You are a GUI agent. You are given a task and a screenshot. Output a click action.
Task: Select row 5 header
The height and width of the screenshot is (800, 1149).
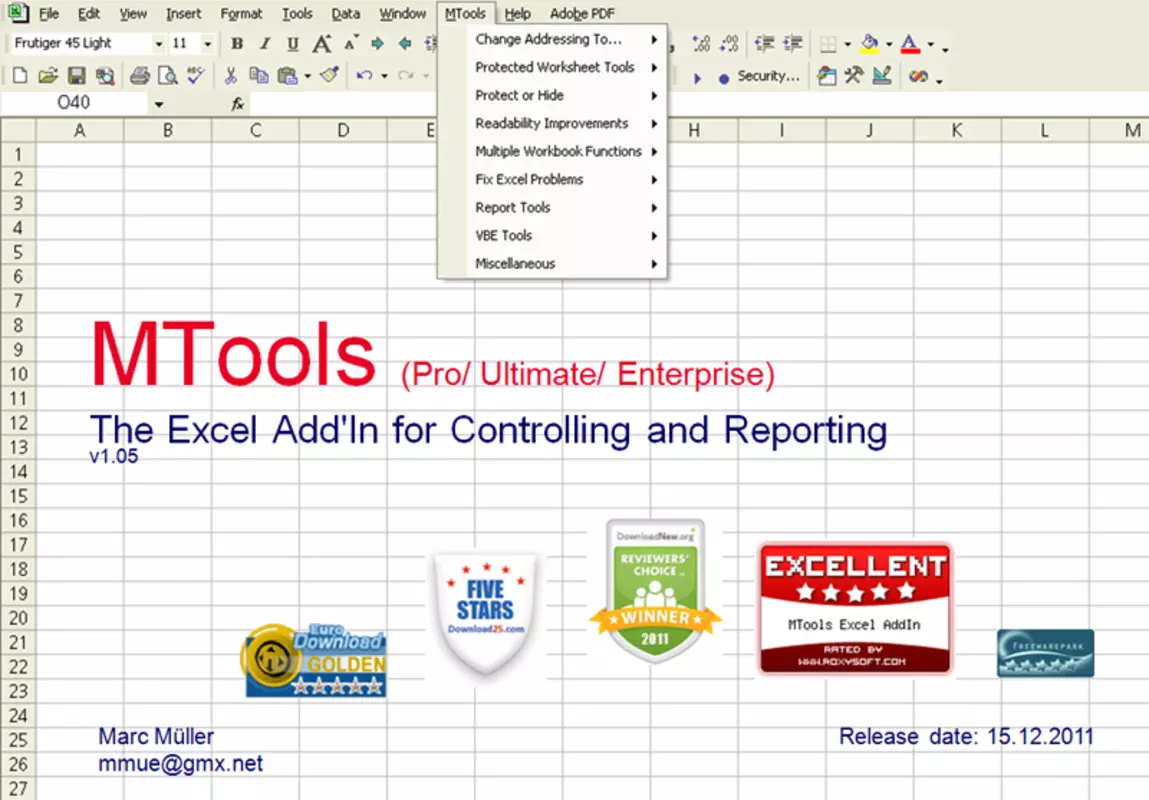click(x=18, y=253)
